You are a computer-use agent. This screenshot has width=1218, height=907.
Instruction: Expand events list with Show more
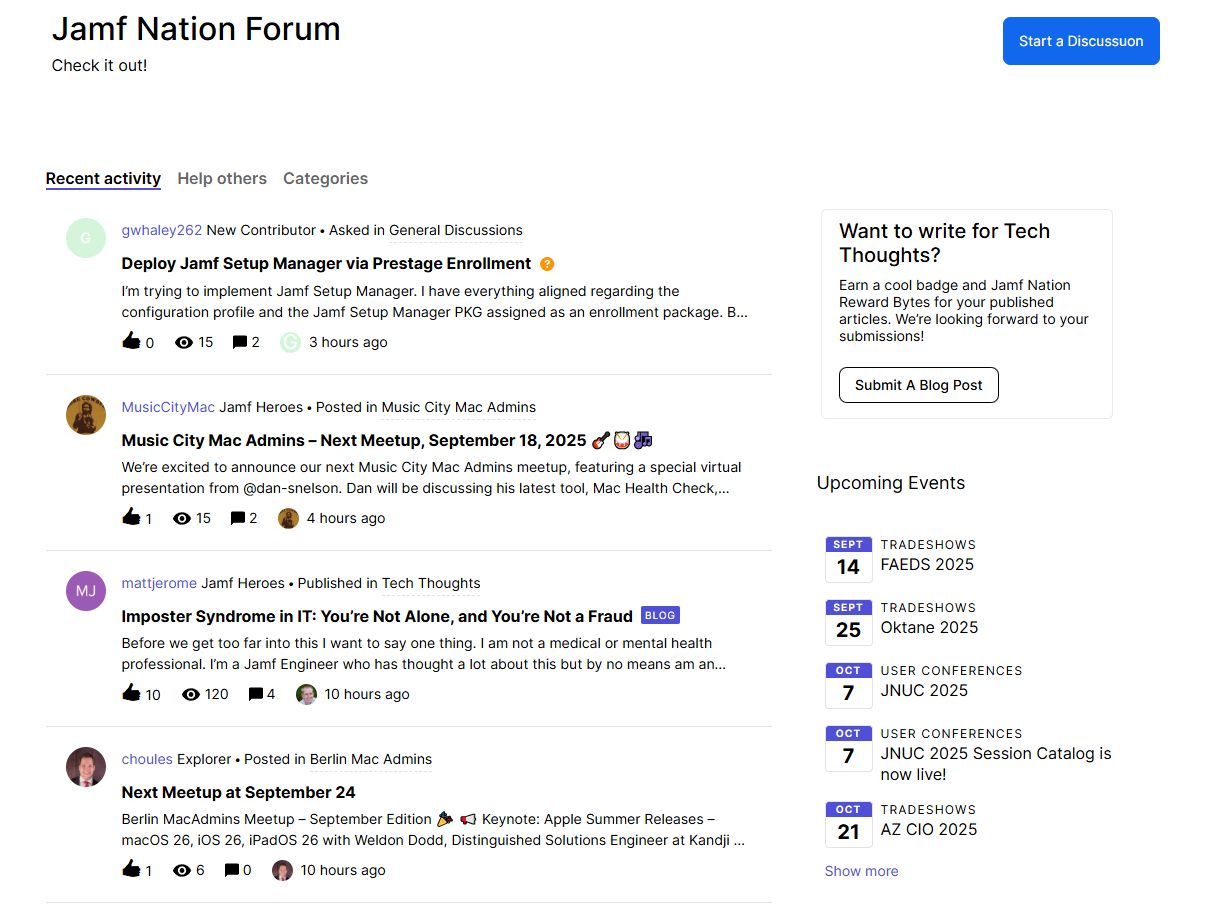(861, 871)
